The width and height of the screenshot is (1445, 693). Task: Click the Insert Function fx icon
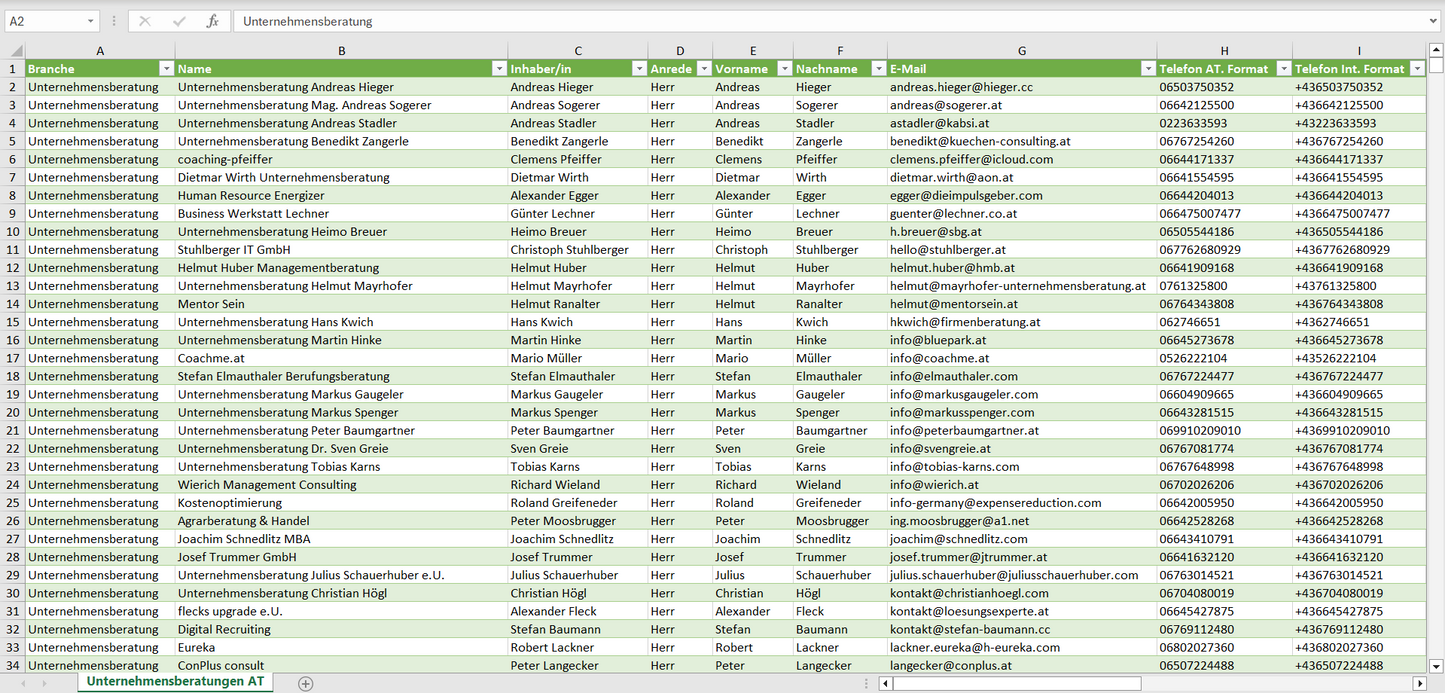212,21
